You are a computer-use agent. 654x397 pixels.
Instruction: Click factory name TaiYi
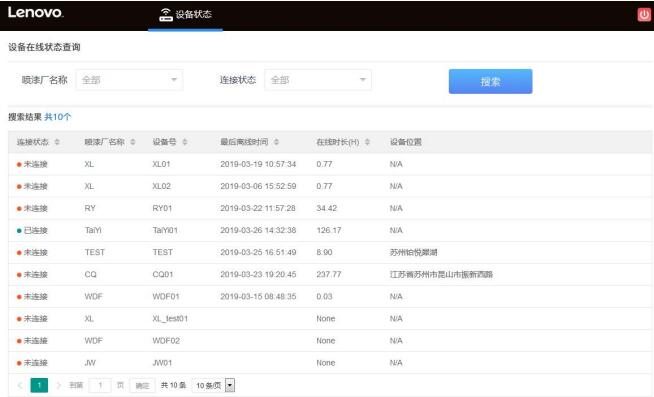tap(93, 230)
